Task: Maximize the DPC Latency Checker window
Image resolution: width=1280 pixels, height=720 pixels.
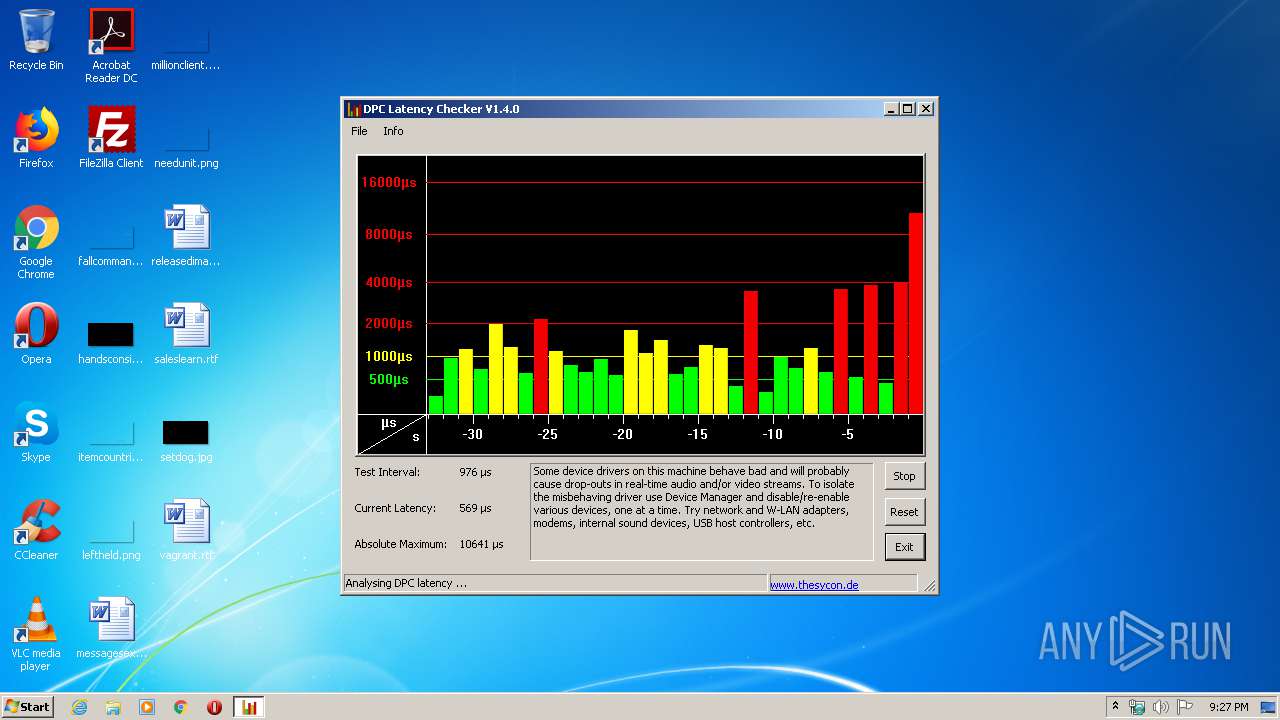Action: 907,109
